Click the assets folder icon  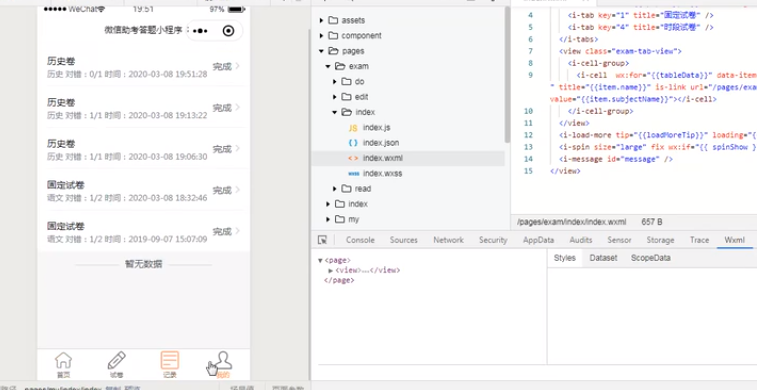pyautogui.click(x=333, y=20)
